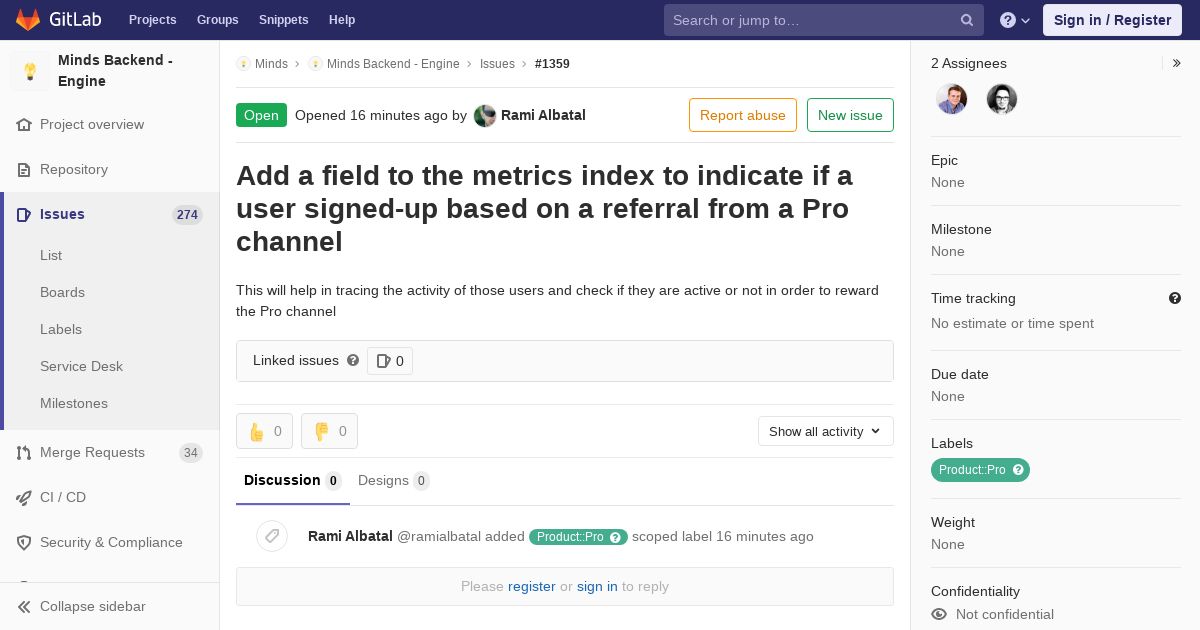The image size is (1200, 630).
Task: Collapse the right sidebar with double chevron
Action: pos(1177,63)
